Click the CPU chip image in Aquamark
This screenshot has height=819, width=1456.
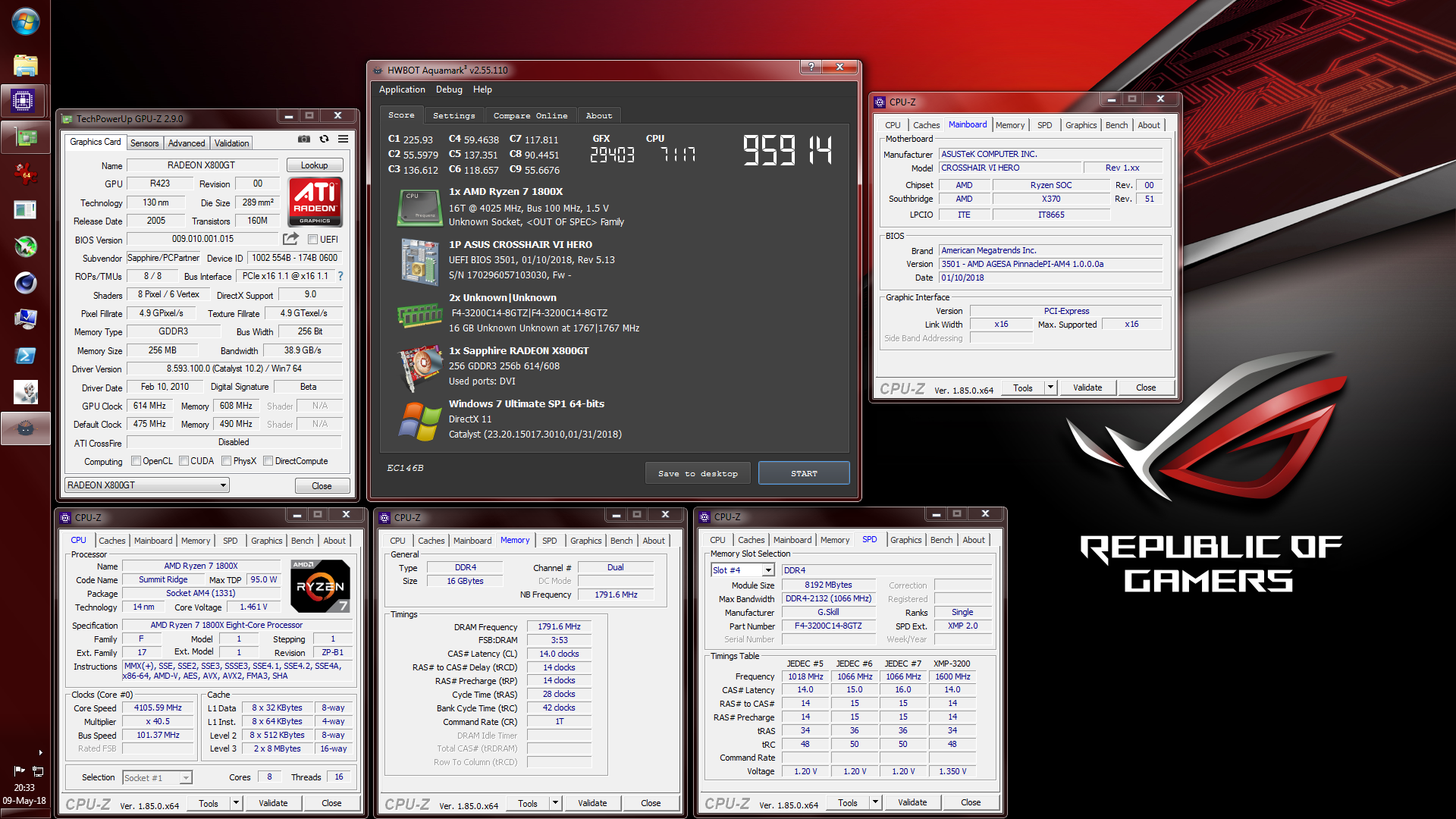point(419,207)
